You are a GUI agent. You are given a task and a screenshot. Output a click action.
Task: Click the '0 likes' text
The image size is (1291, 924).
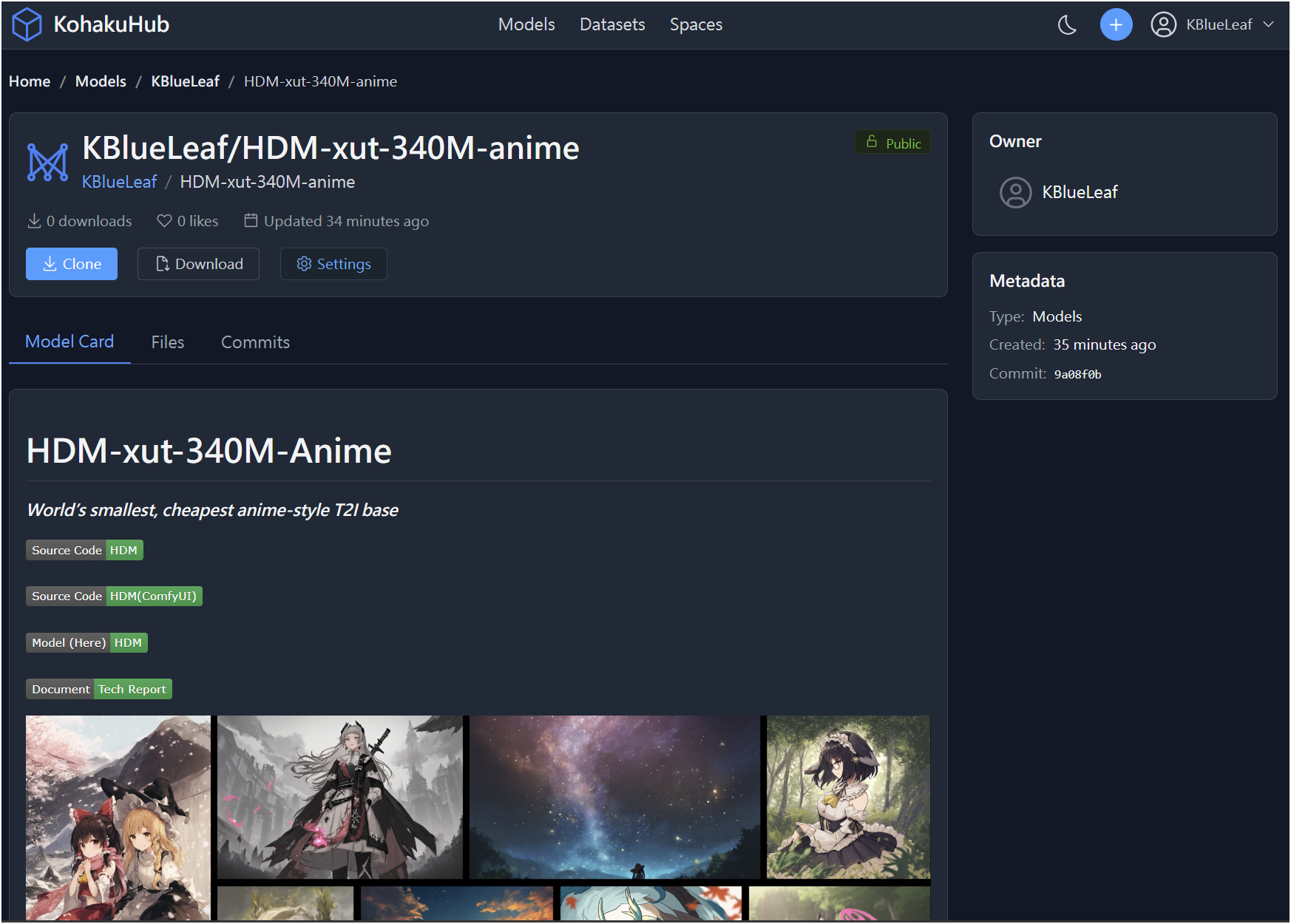(x=197, y=221)
